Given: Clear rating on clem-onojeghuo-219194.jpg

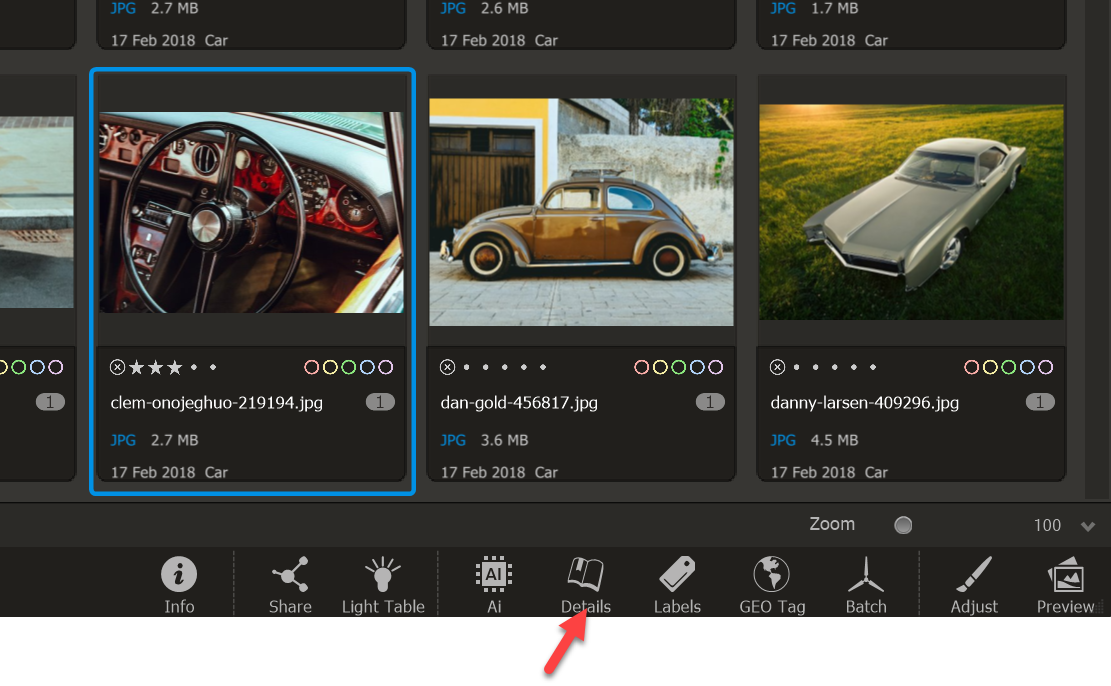Looking at the screenshot, I should coord(118,367).
